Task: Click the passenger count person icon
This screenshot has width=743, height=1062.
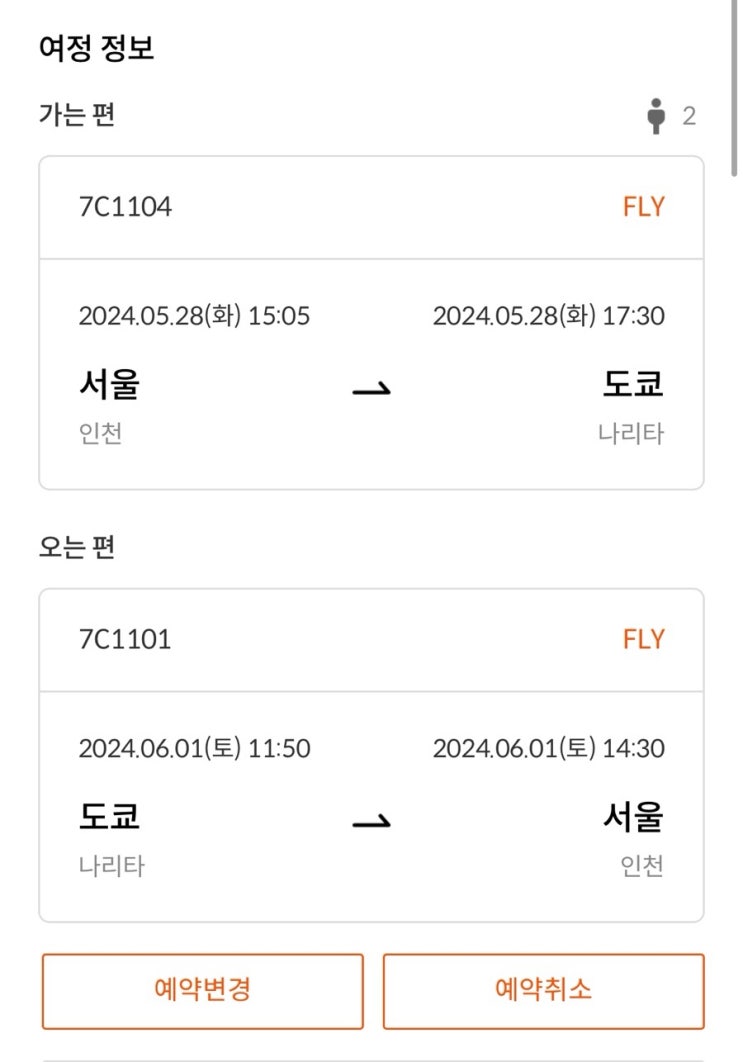Action: click(x=656, y=116)
